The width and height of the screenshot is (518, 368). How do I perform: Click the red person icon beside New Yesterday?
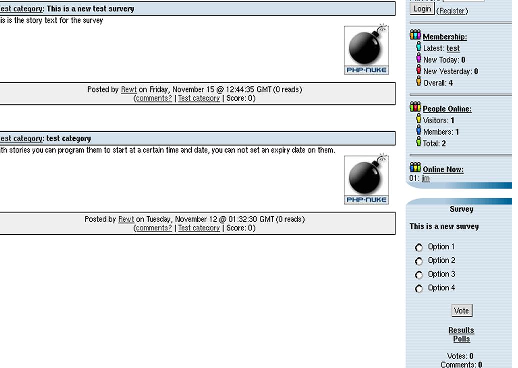[419, 69]
